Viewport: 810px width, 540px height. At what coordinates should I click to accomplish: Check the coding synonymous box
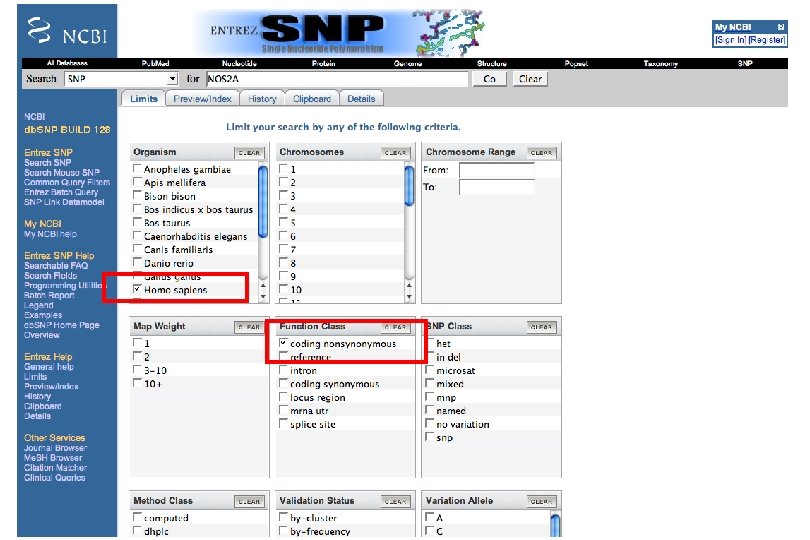click(283, 383)
